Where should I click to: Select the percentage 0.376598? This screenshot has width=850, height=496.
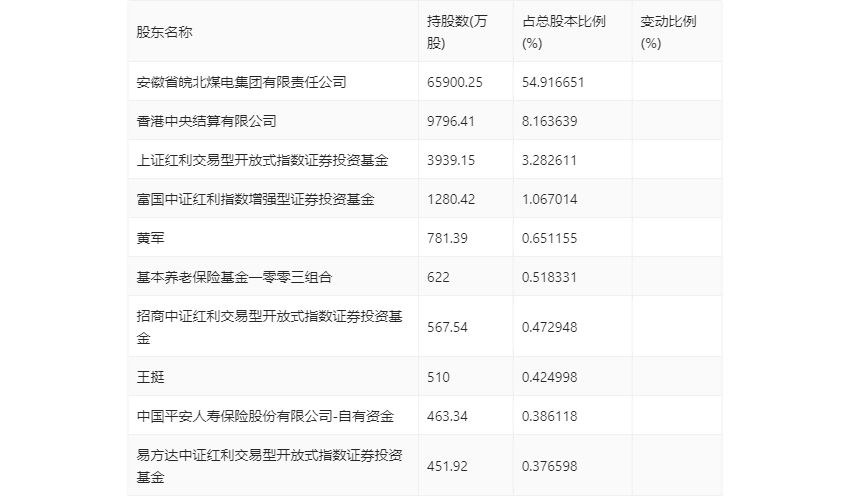coord(550,466)
